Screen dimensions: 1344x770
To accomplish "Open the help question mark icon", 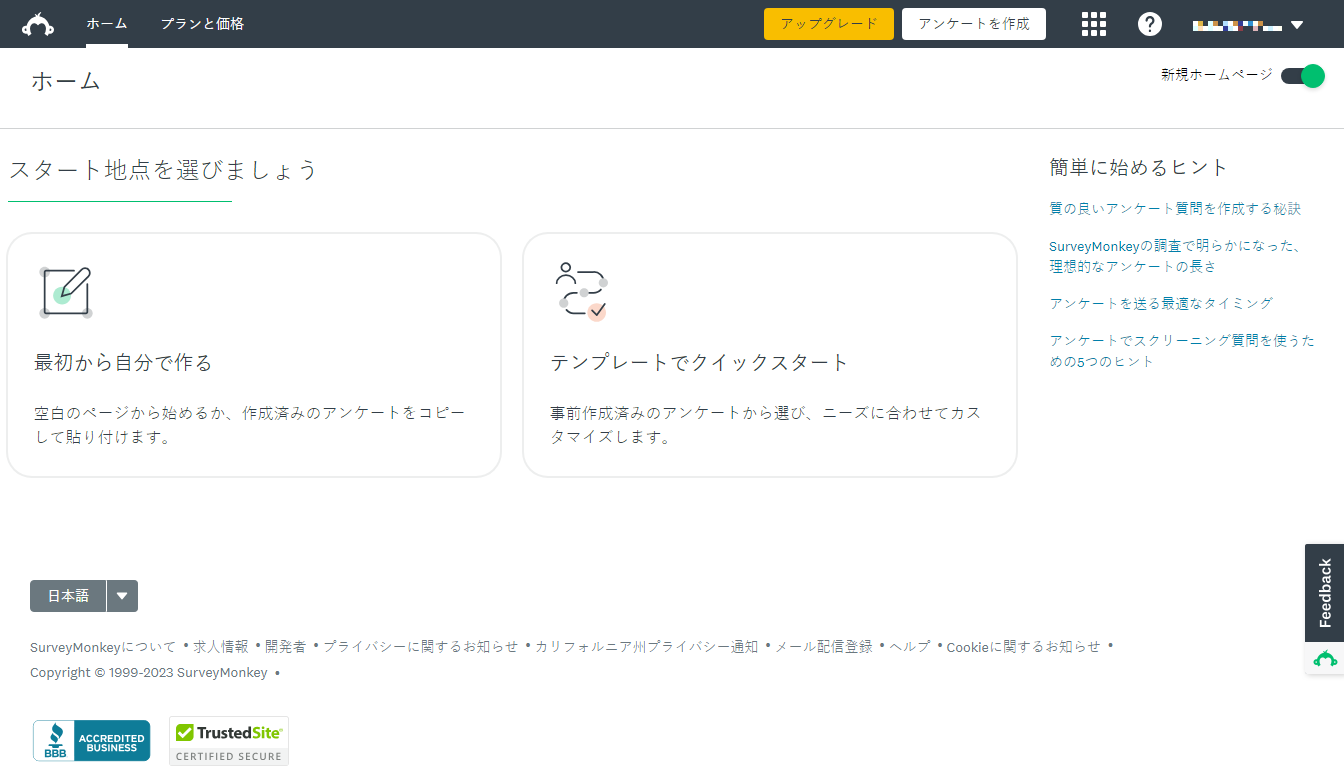I will tap(1150, 24).
